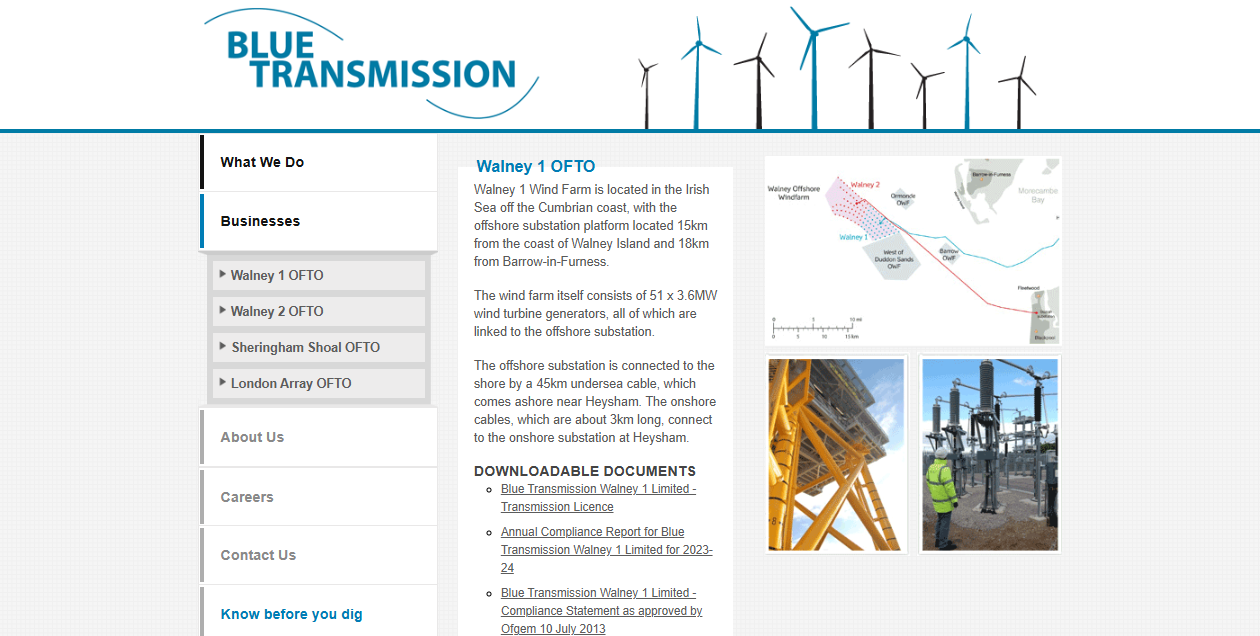Open the Compliance Statement approved by Ofgem
Screen dimensions: 1260x636
coord(601,610)
